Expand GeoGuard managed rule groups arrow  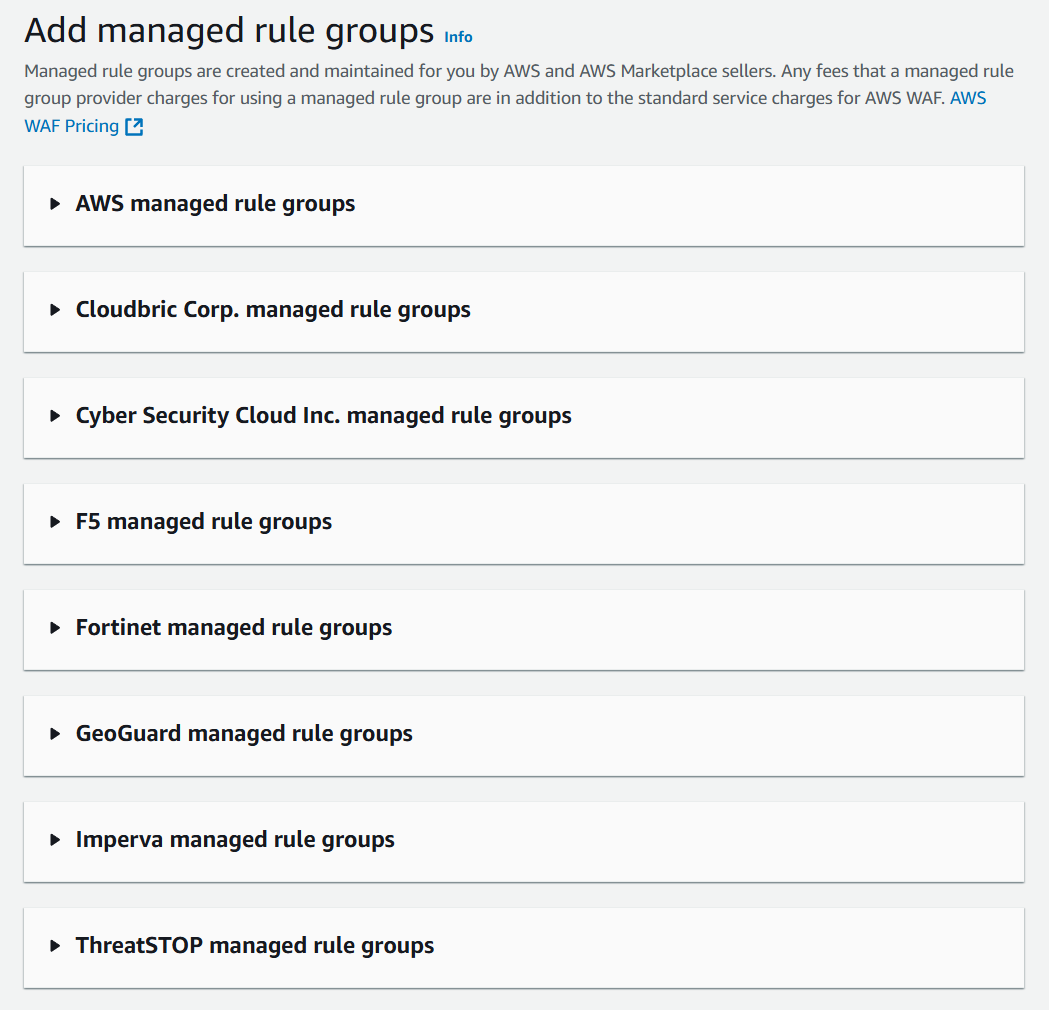(55, 734)
